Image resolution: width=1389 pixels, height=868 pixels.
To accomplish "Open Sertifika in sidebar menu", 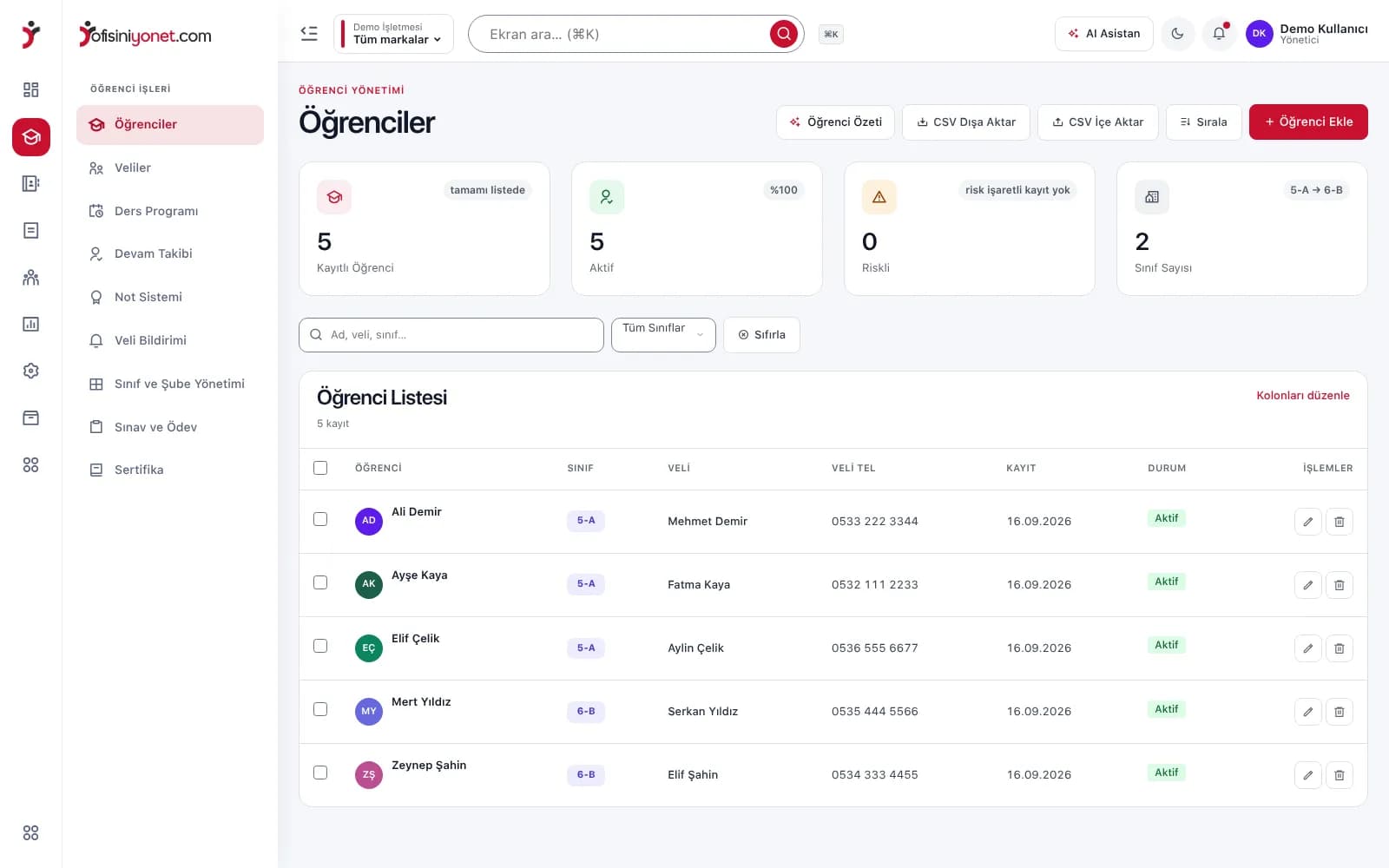I will (170, 470).
